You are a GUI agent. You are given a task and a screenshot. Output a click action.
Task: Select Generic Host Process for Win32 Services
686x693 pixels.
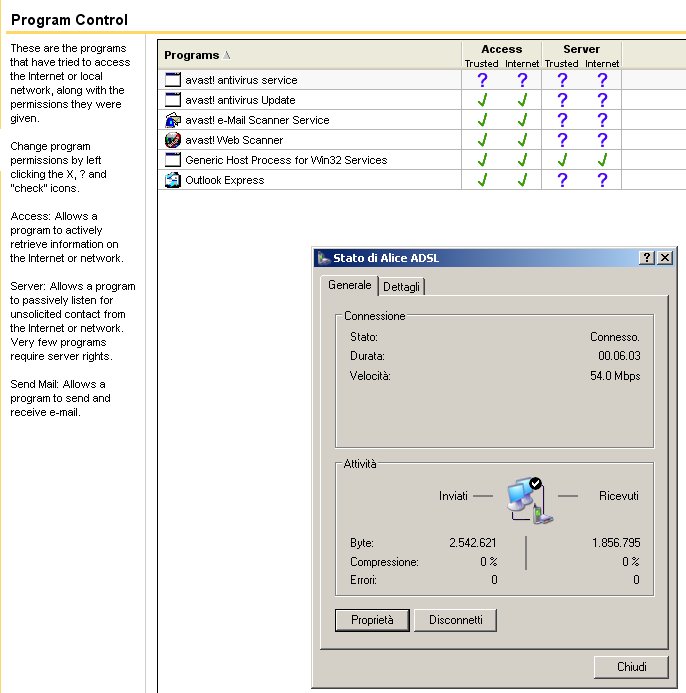286,160
